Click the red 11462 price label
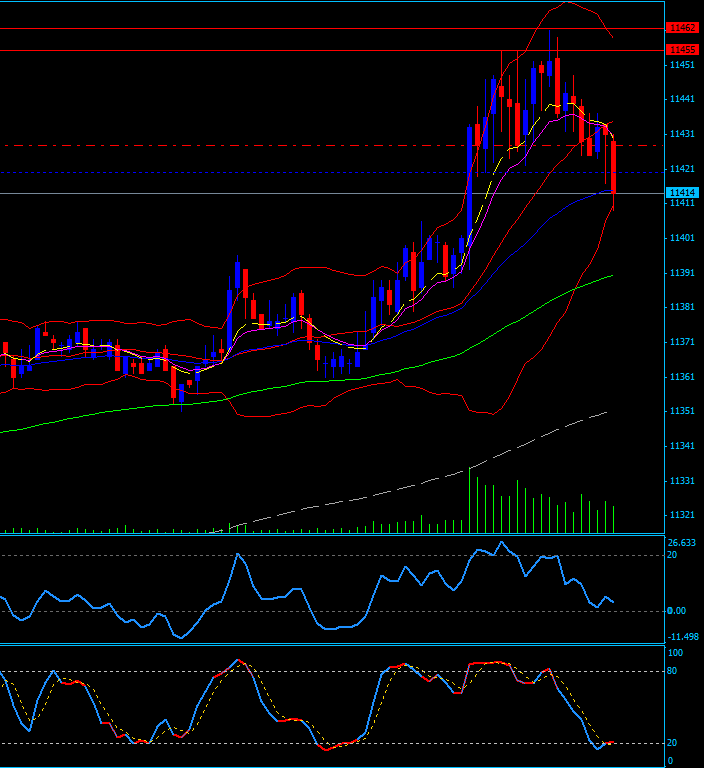The width and height of the screenshot is (704, 768). pos(683,29)
